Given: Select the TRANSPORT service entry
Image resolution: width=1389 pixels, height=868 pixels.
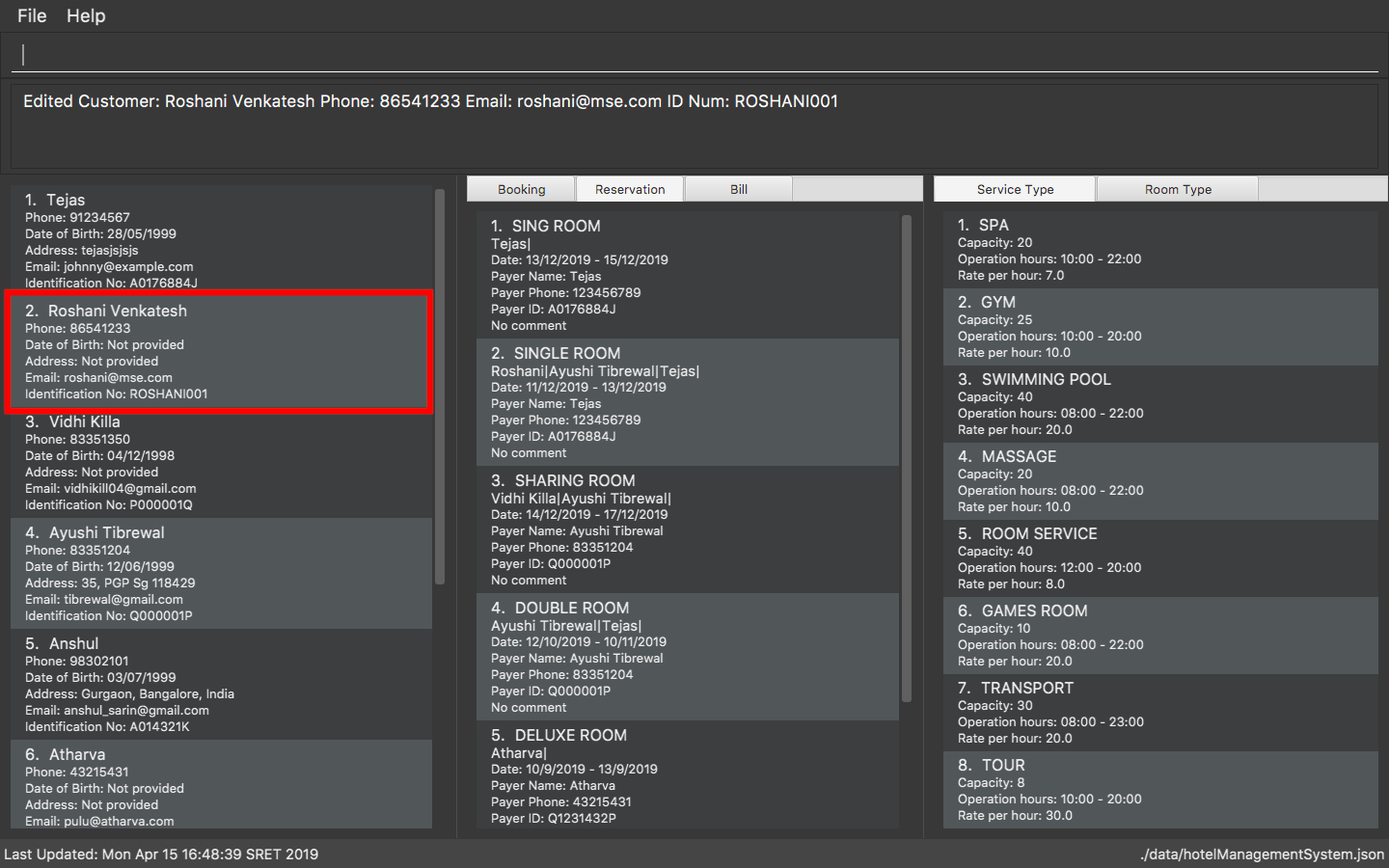Looking at the screenshot, I should tap(1160, 713).
